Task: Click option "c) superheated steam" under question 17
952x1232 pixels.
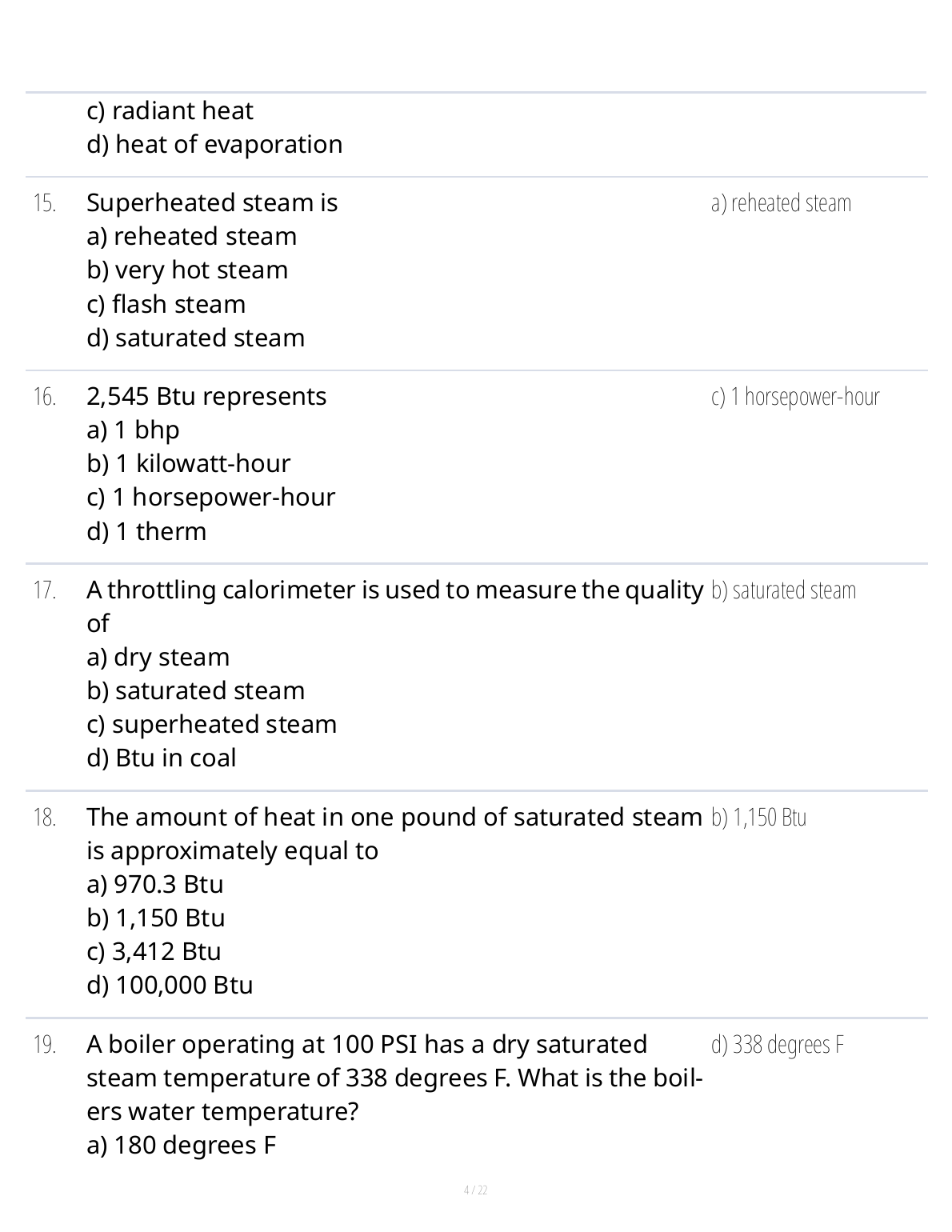Action: [211, 724]
